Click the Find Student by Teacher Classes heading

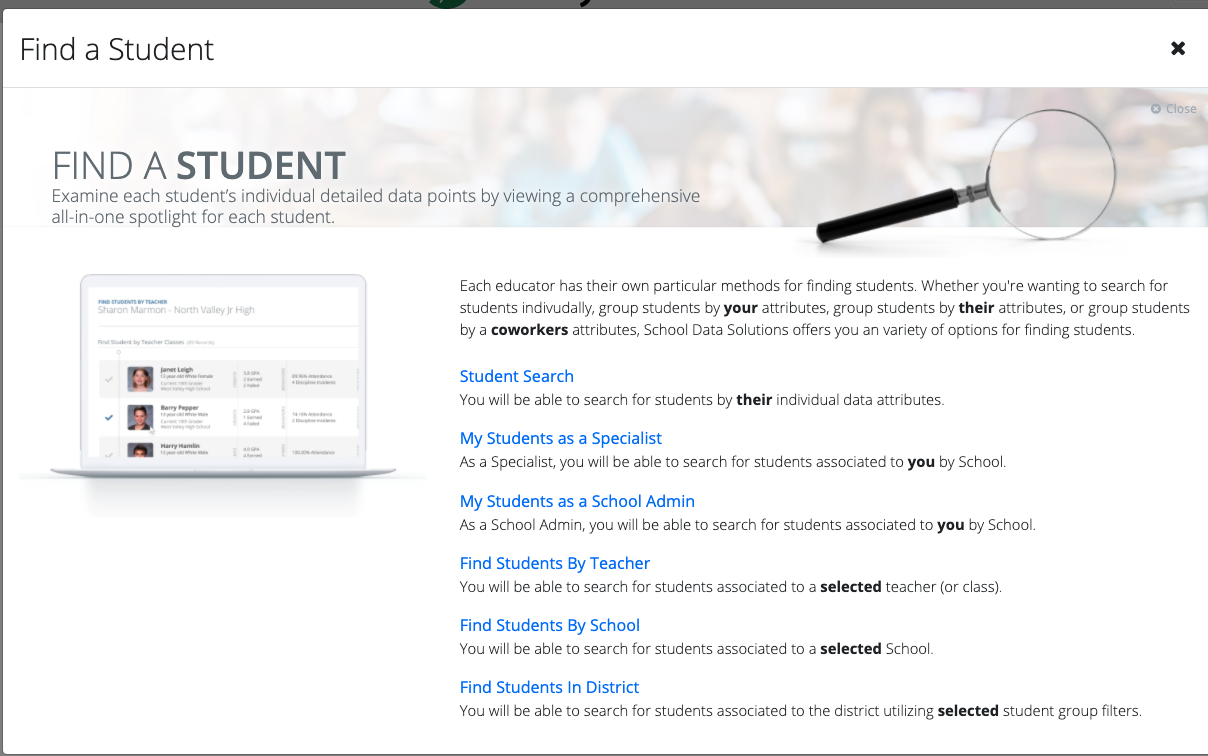[x=141, y=342]
